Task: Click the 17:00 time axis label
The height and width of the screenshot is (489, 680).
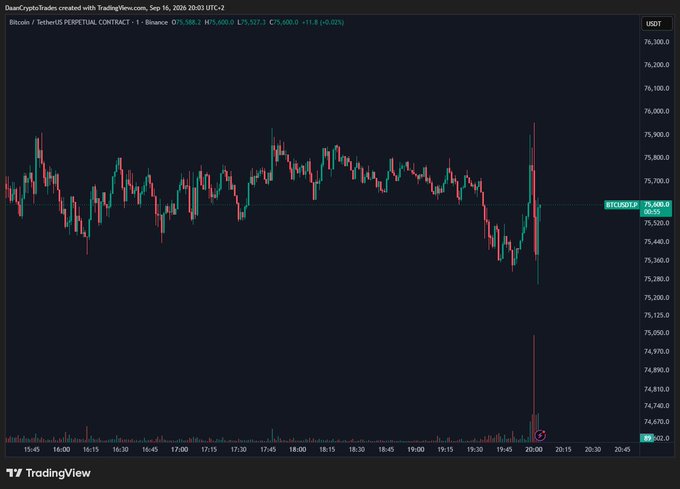Action: 179,450
